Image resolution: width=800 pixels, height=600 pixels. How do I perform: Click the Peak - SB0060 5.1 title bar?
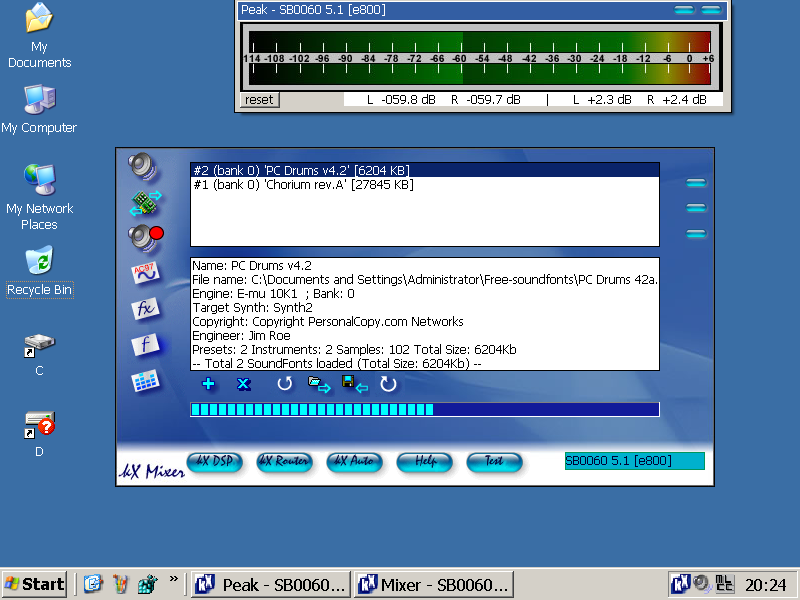click(x=483, y=10)
